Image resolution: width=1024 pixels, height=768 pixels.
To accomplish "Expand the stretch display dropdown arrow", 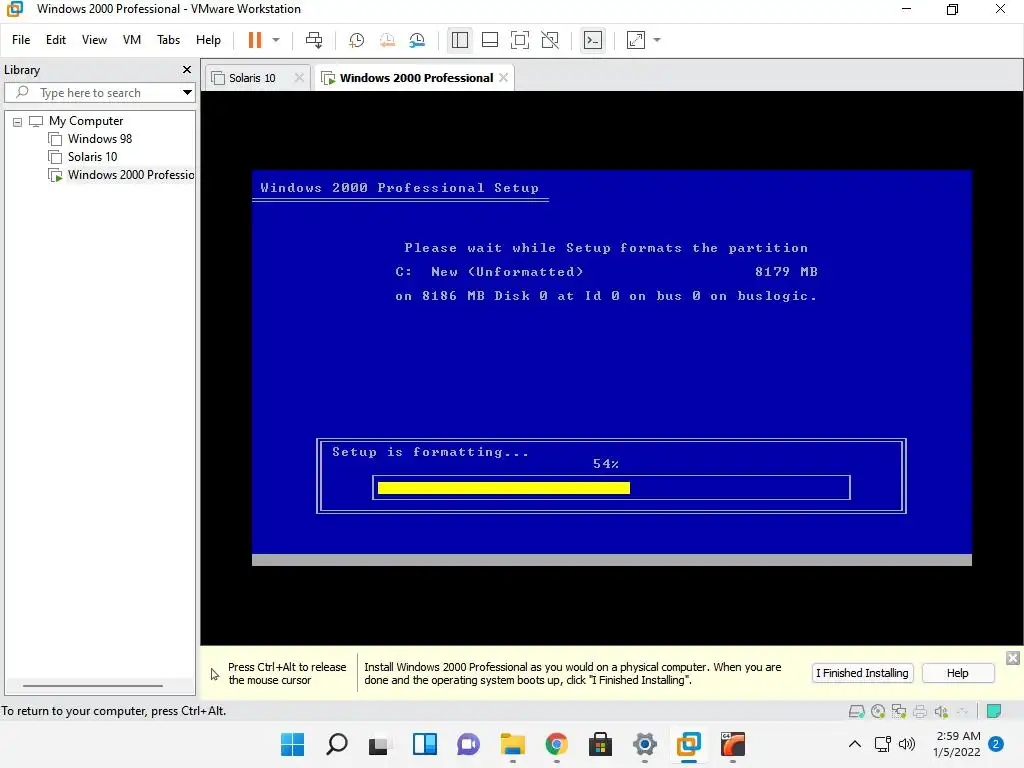I will point(657,40).
